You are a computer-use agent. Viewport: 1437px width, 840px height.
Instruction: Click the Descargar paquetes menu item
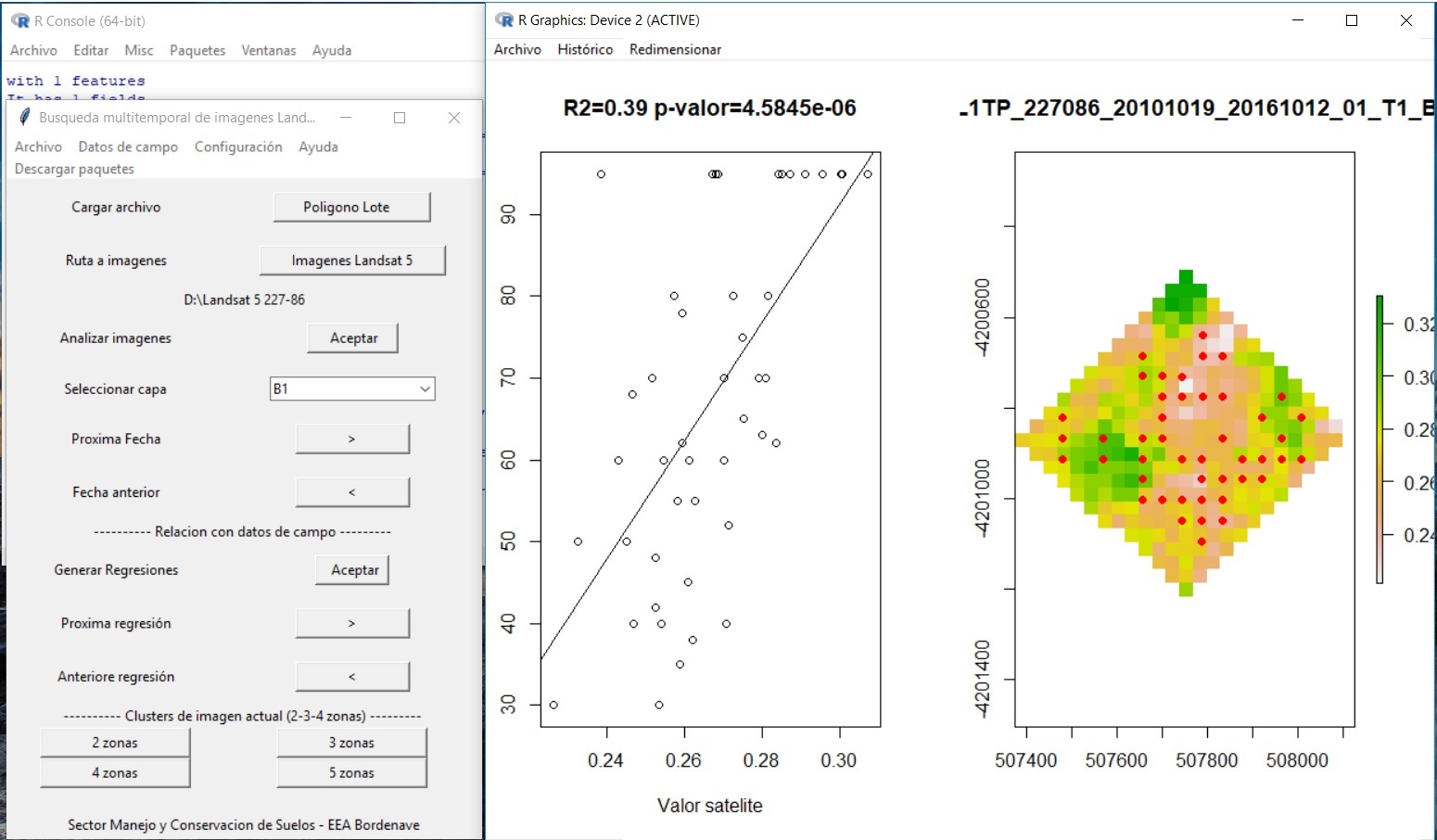click(74, 169)
